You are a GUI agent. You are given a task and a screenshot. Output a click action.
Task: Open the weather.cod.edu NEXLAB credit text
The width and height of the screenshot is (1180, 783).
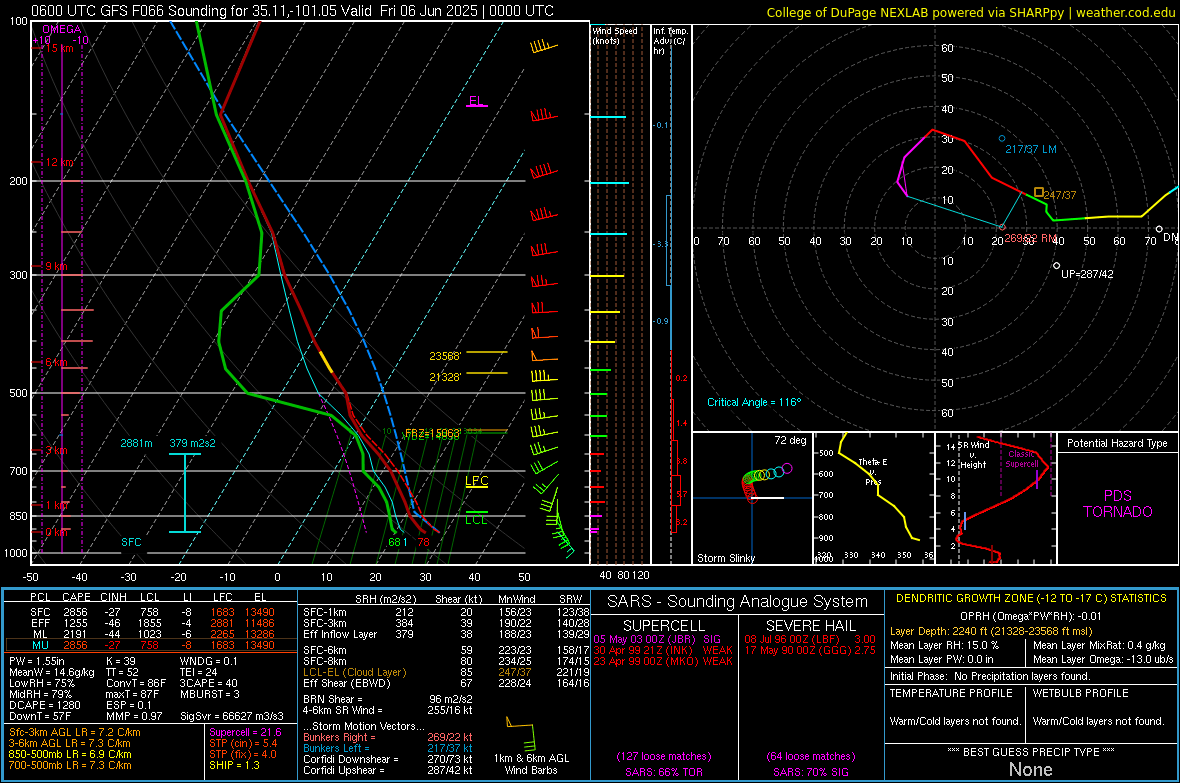(x=970, y=12)
